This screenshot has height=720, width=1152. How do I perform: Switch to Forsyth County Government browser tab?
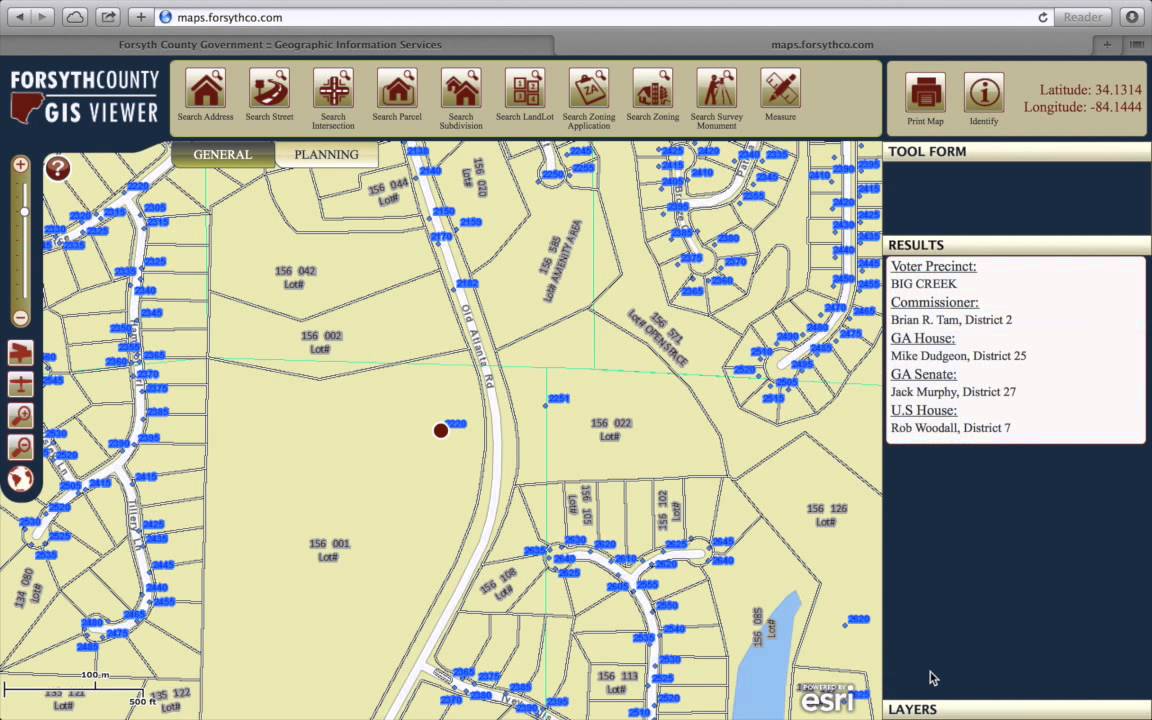click(280, 45)
